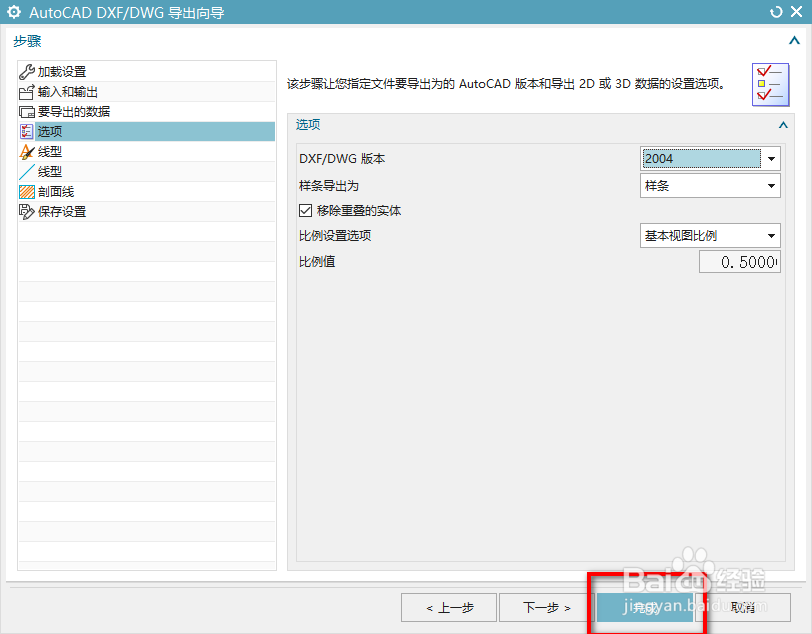This screenshot has width=812, height=634.
Task: Click the 完成 finish button
Action: (645, 607)
